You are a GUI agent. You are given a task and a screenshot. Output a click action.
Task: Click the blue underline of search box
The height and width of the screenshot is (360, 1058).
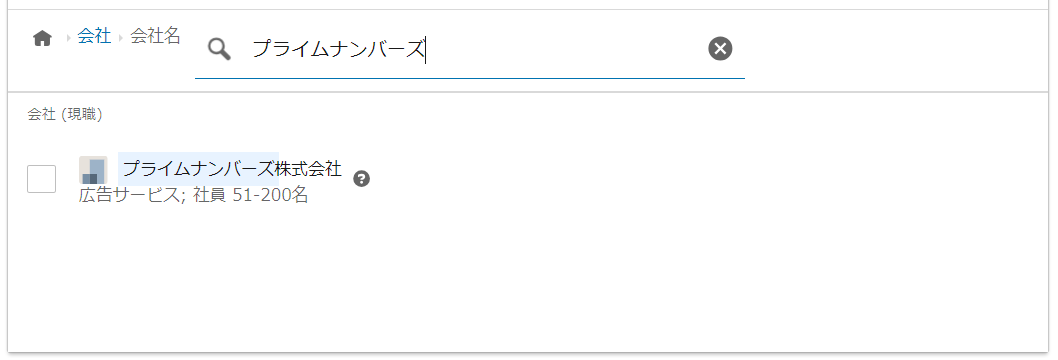coord(470,78)
